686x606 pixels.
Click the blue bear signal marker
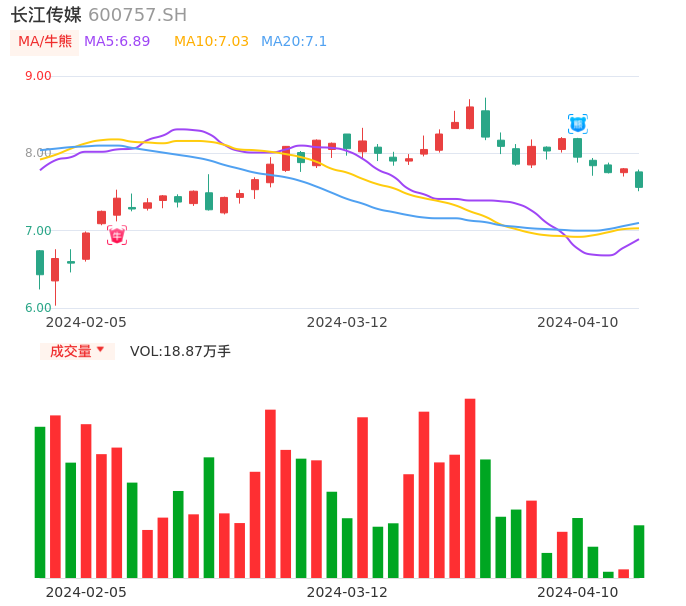[x=578, y=124]
